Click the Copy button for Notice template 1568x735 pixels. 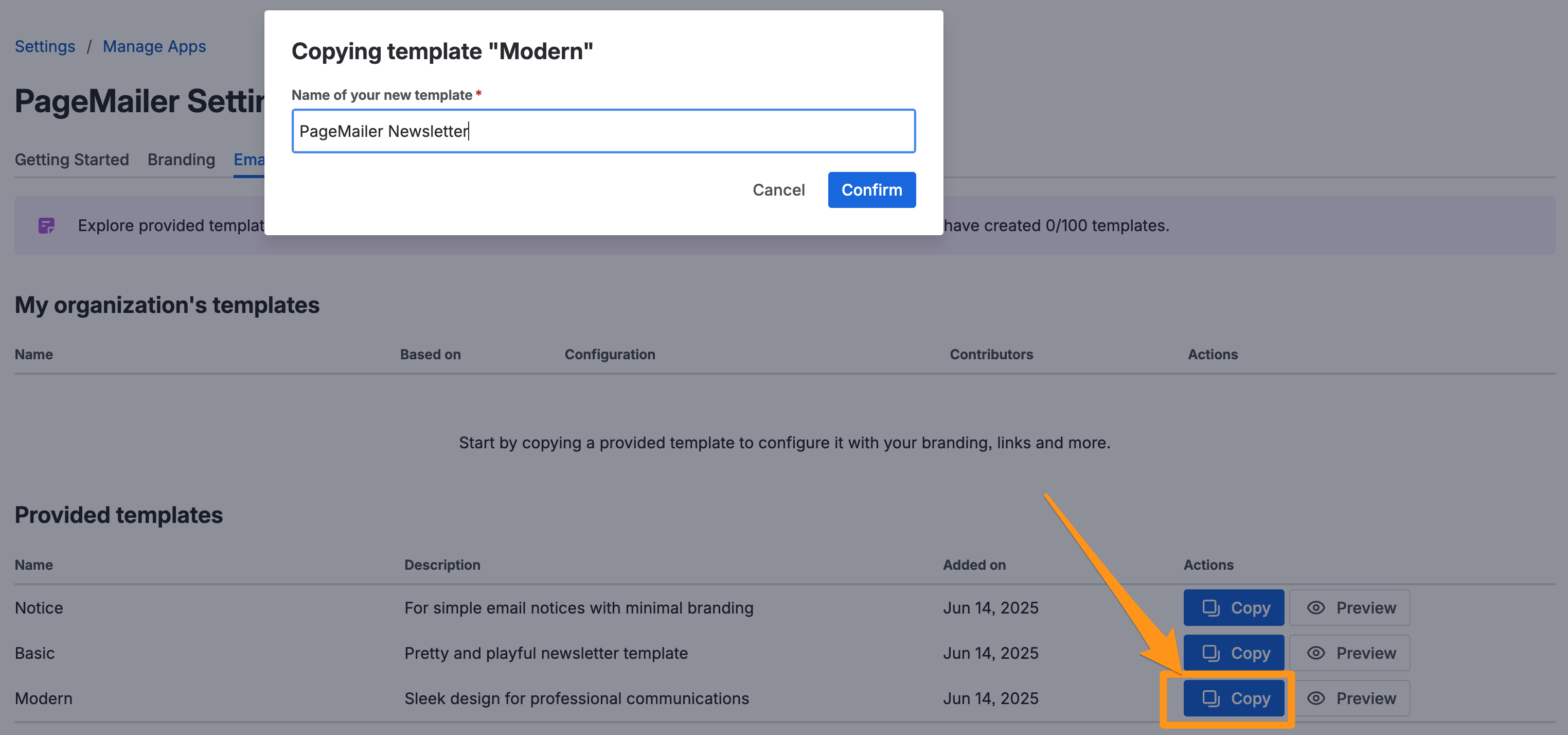click(x=1233, y=608)
